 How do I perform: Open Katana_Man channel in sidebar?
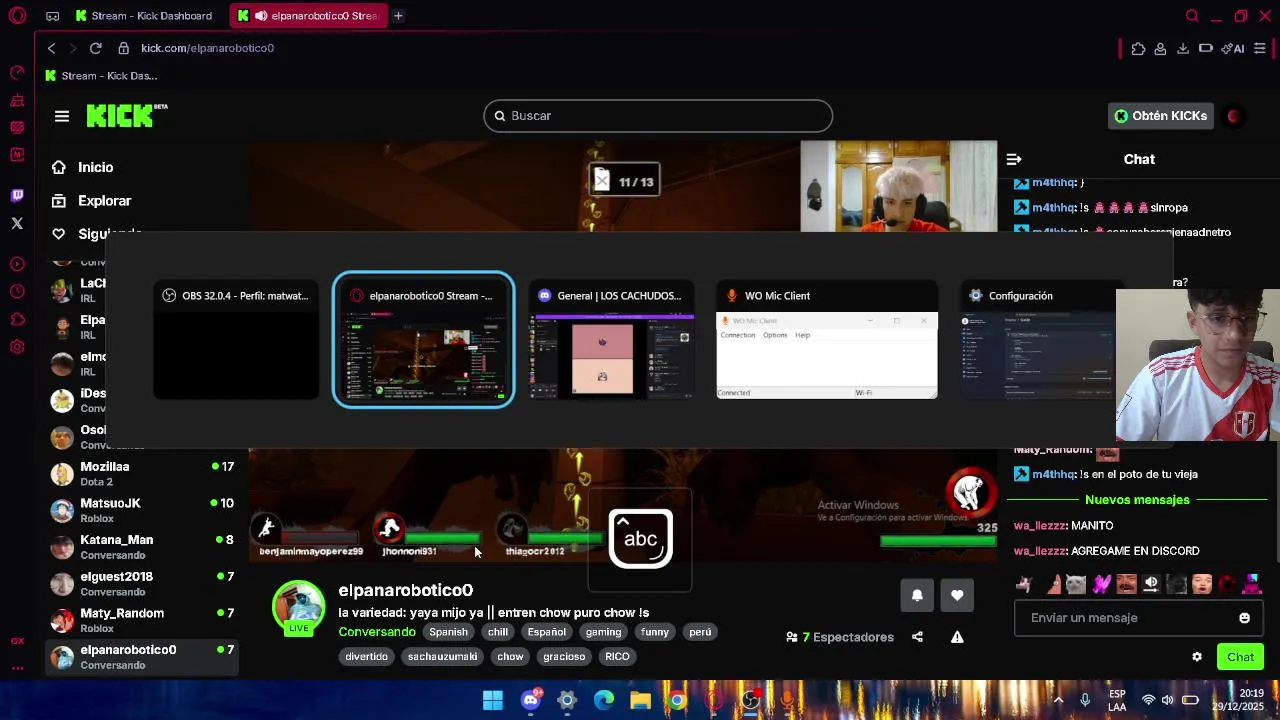coord(144,547)
